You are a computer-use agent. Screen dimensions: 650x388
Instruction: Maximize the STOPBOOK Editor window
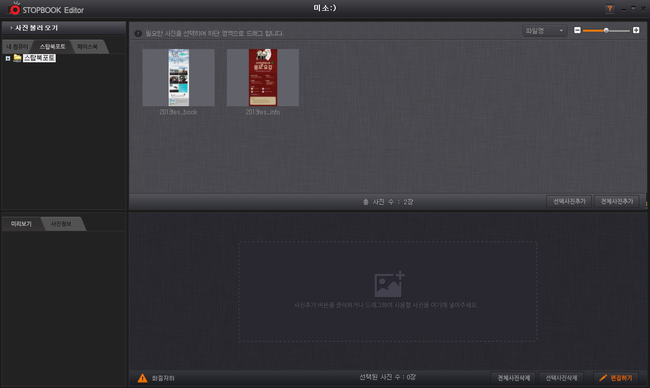(633, 8)
